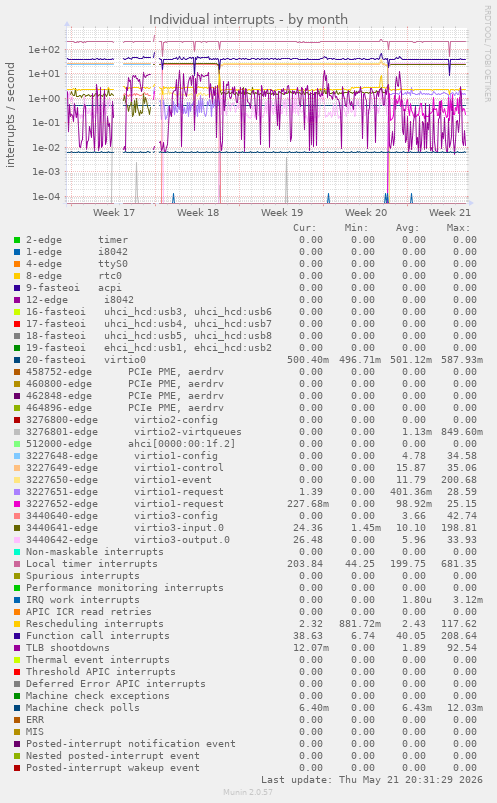Click the 1.80u average for IRQ work interrupts

pyautogui.click(x=417, y=600)
